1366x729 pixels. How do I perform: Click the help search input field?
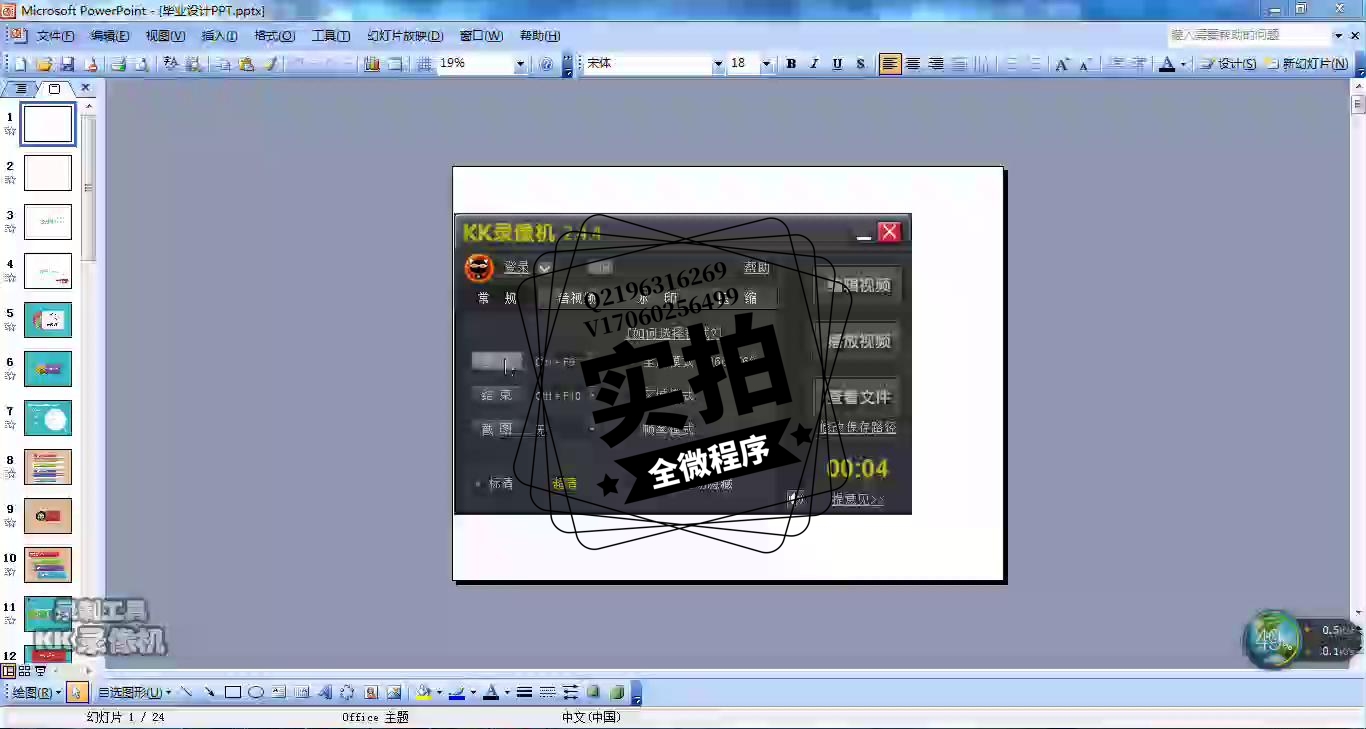[1249, 35]
